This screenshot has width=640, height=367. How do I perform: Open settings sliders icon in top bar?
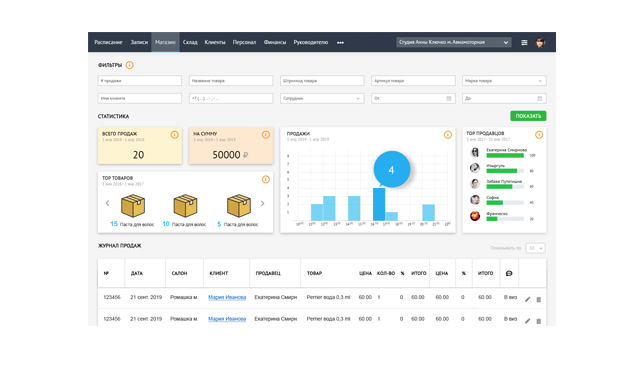click(x=524, y=42)
